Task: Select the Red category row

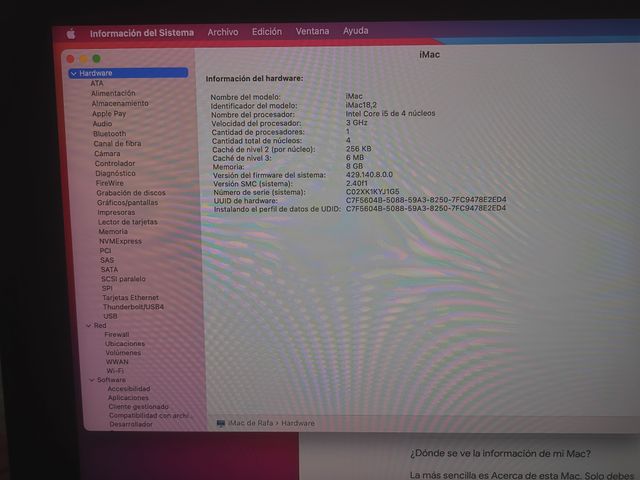Action: tap(100, 325)
